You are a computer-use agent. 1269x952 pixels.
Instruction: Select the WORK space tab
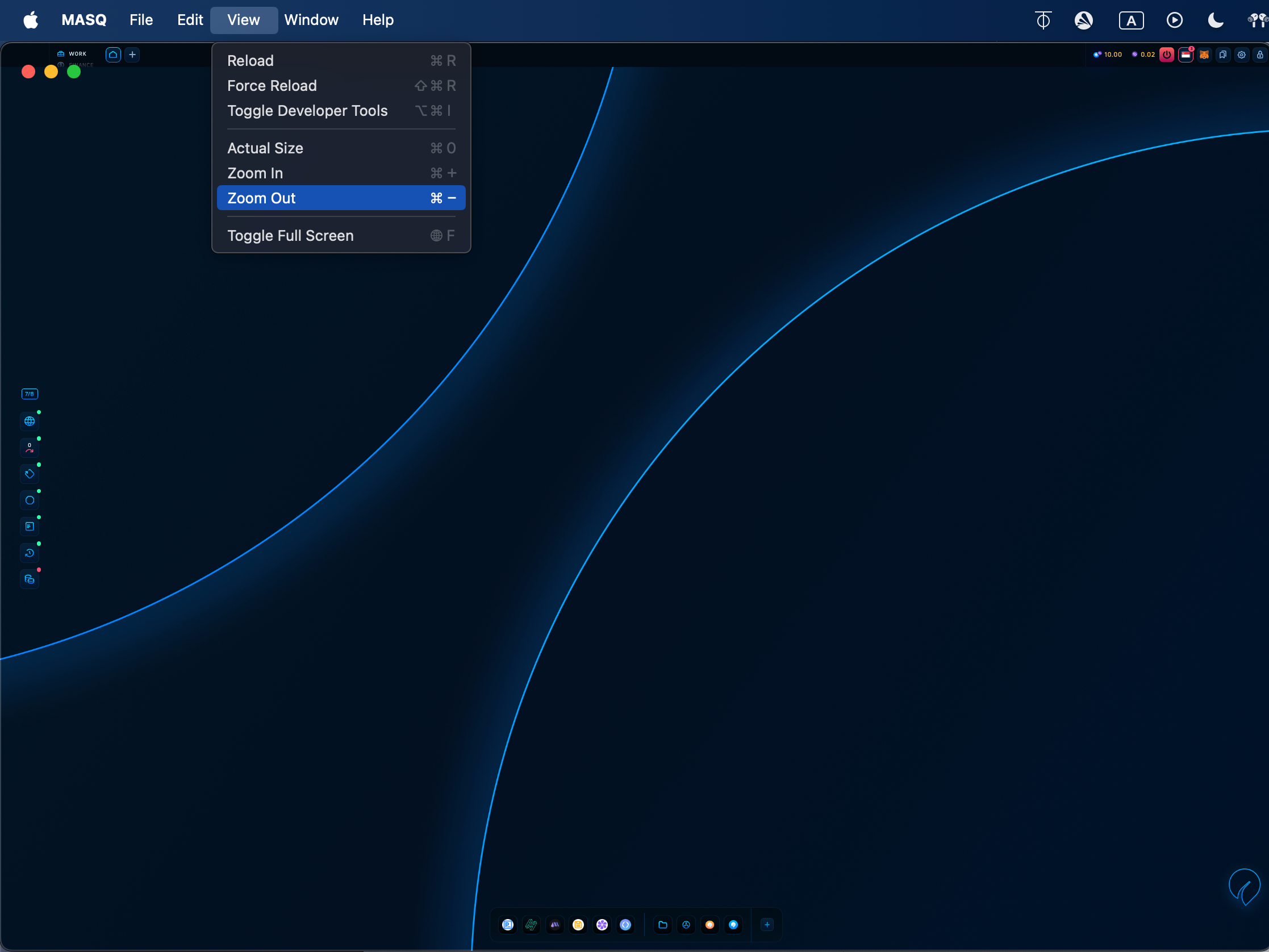coord(72,54)
